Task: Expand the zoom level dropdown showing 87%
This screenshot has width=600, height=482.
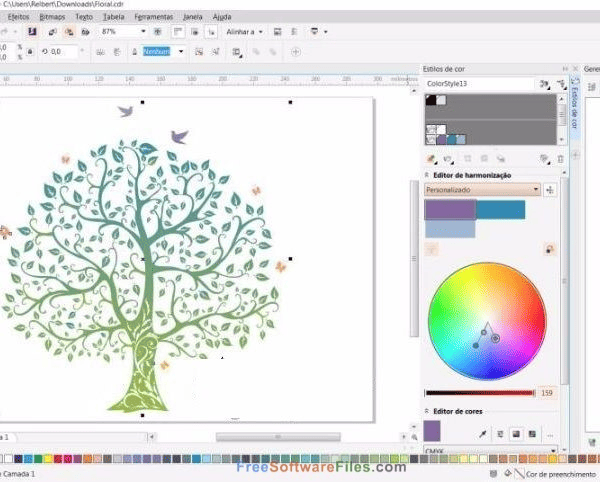Action: click(143, 31)
